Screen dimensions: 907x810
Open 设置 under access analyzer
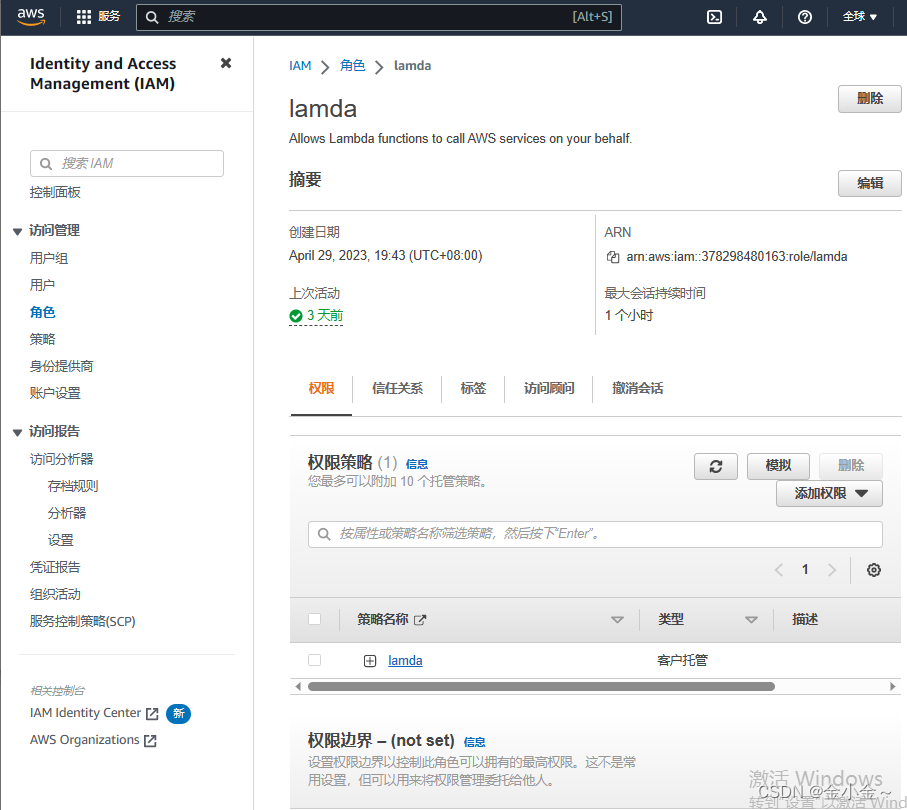(60, 540)
